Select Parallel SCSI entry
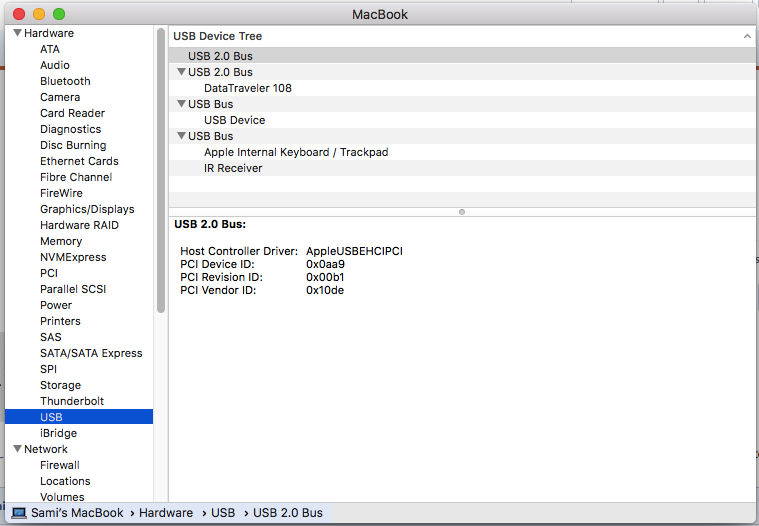 tap(73, 289)
